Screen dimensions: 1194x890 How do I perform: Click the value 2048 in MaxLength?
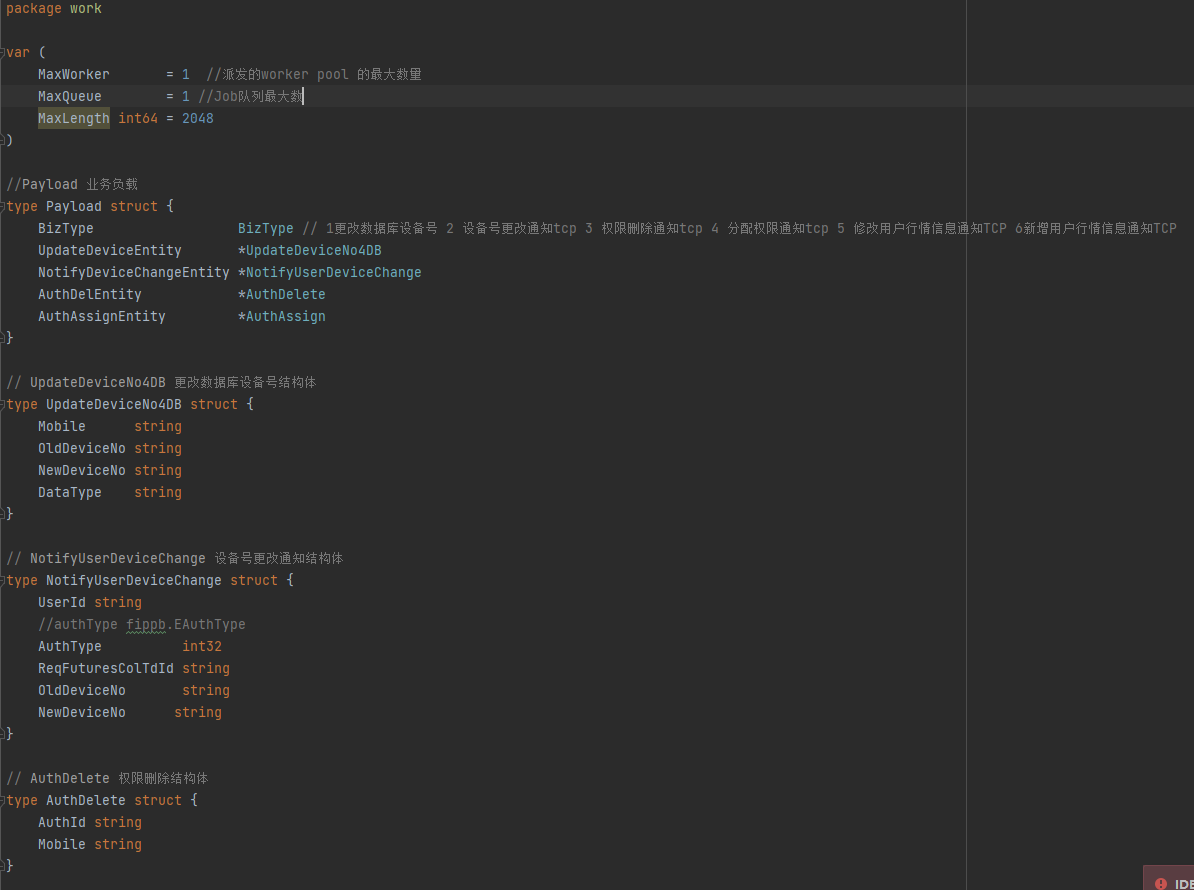pyautogui.click(x=197, y=118)
